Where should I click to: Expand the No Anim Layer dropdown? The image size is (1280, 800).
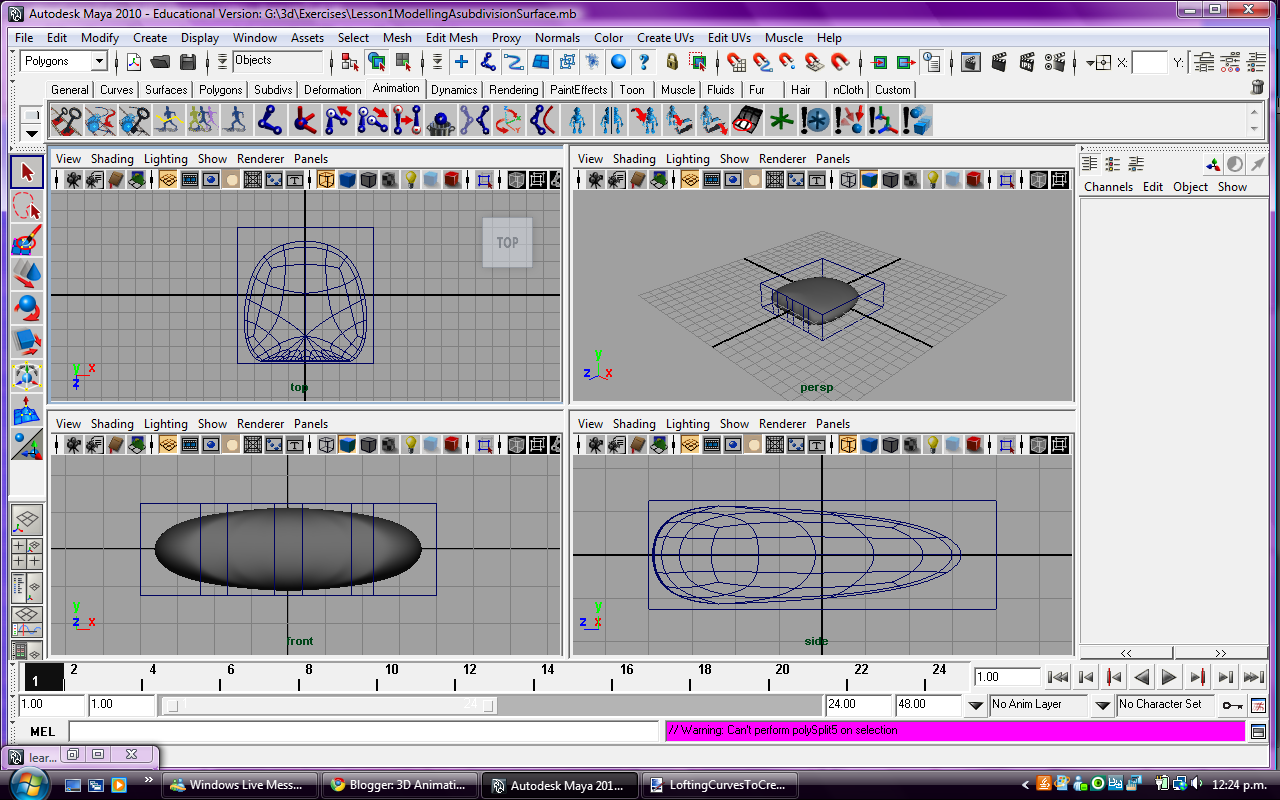pyautogui.click(x=1105, y=705)
